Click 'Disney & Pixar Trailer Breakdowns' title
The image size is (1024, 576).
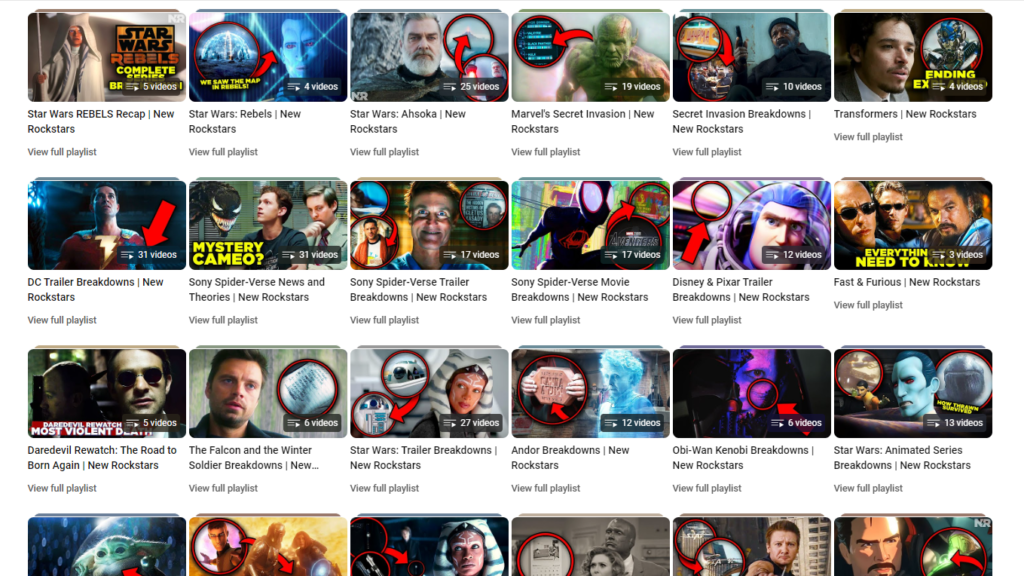click(x=741, y=289)
